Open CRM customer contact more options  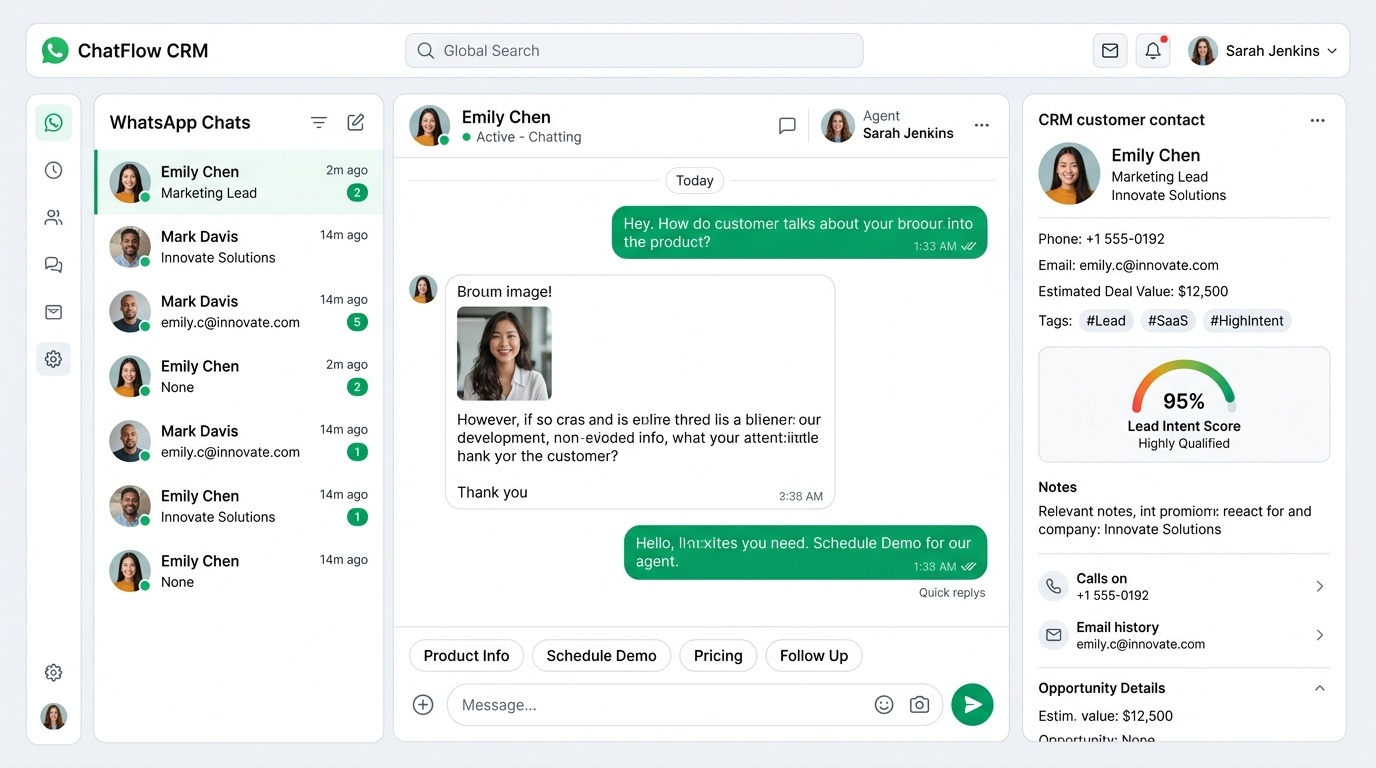[1318, 120]
